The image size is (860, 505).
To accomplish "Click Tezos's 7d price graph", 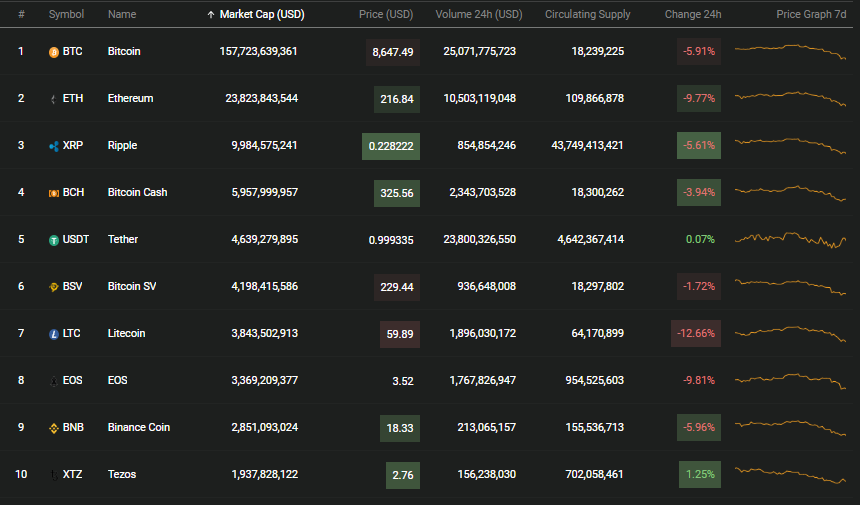I will pos(790,475).
